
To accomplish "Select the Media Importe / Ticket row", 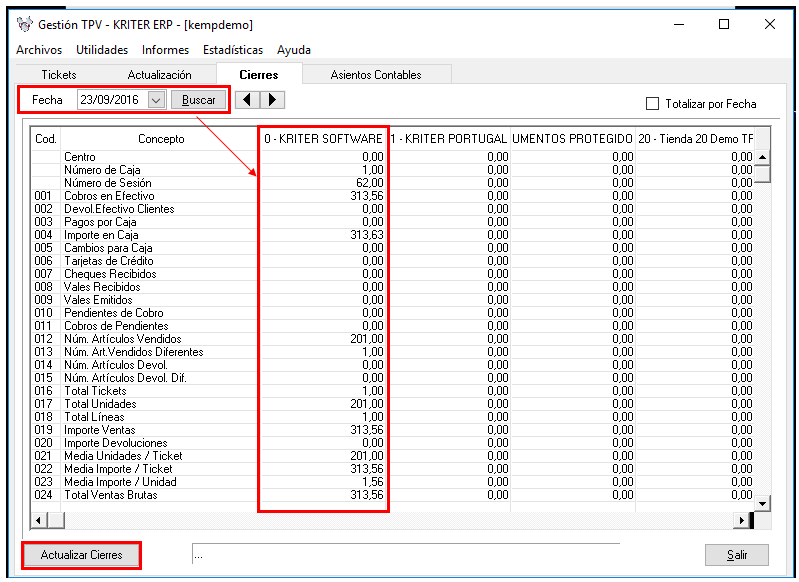I will pos(392,468).
